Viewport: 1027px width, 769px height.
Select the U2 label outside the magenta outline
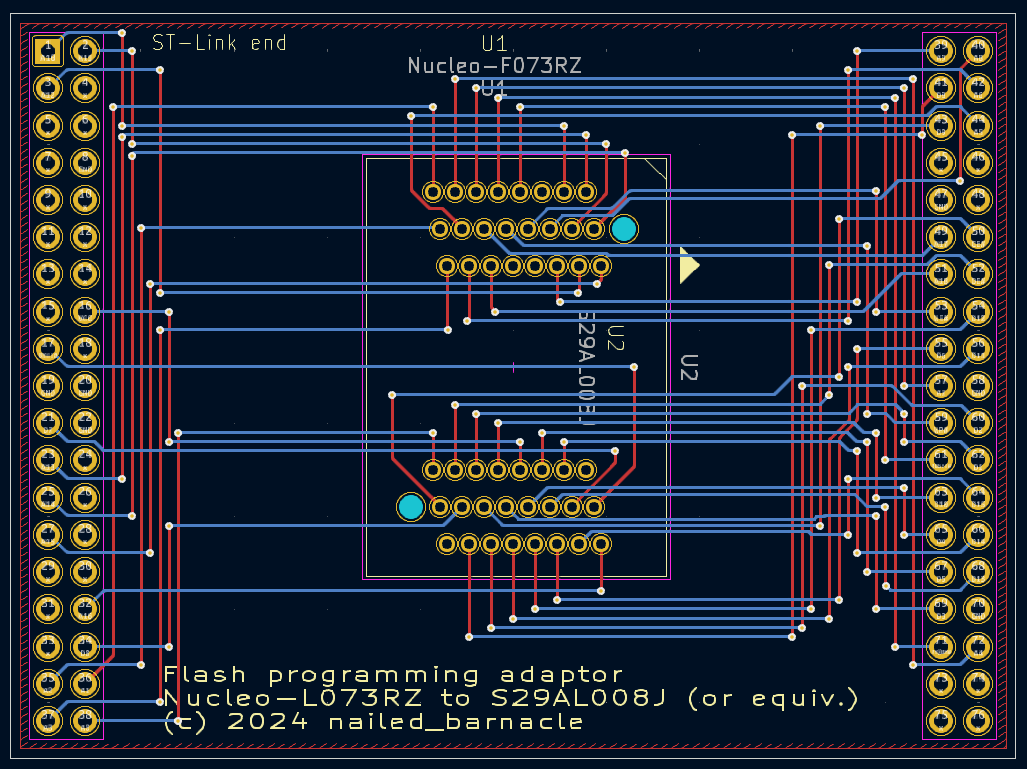tap(688, 367)
